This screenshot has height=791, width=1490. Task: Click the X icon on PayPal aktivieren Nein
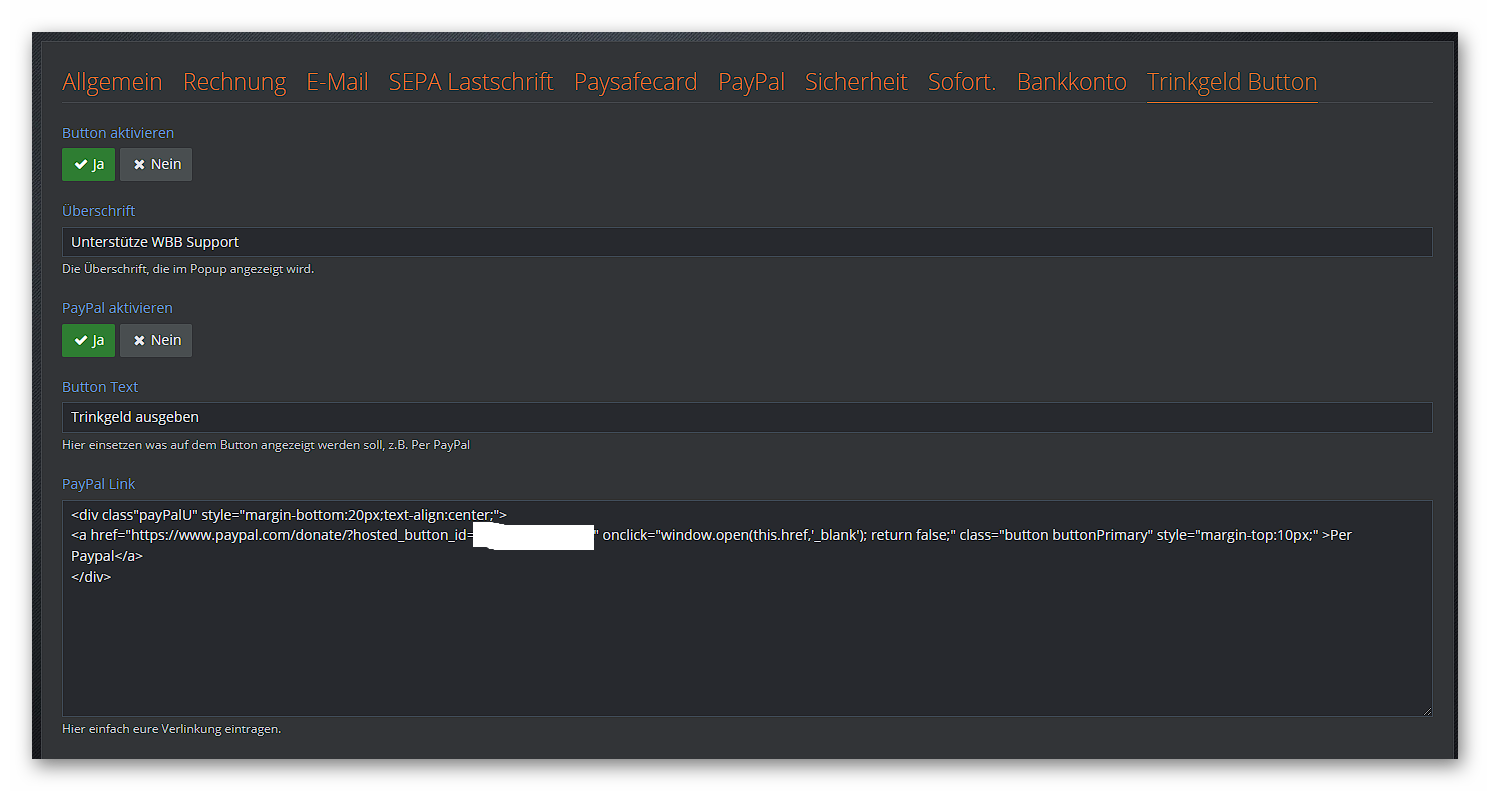(139, 340)
